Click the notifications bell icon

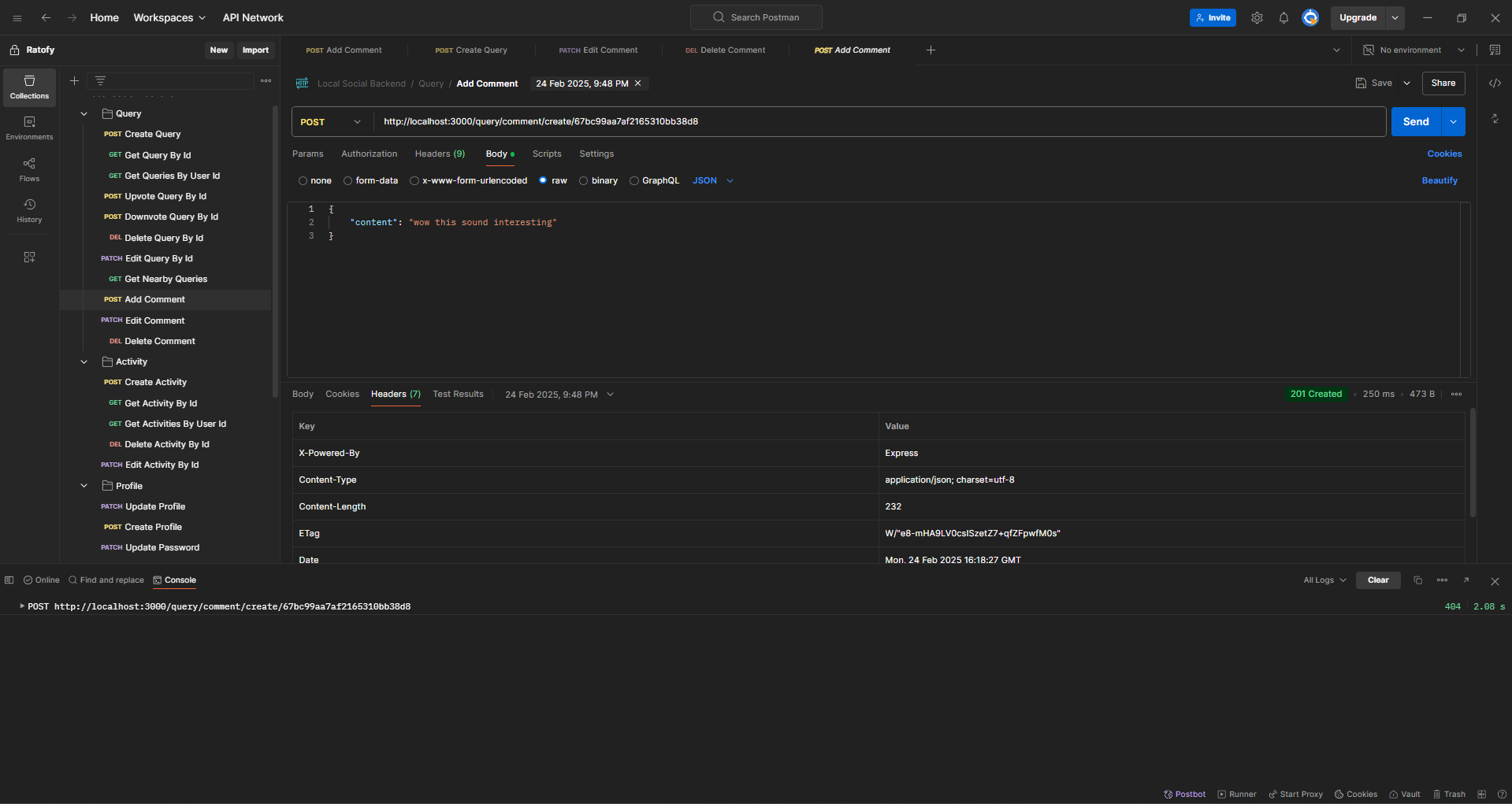point(1284,17)
